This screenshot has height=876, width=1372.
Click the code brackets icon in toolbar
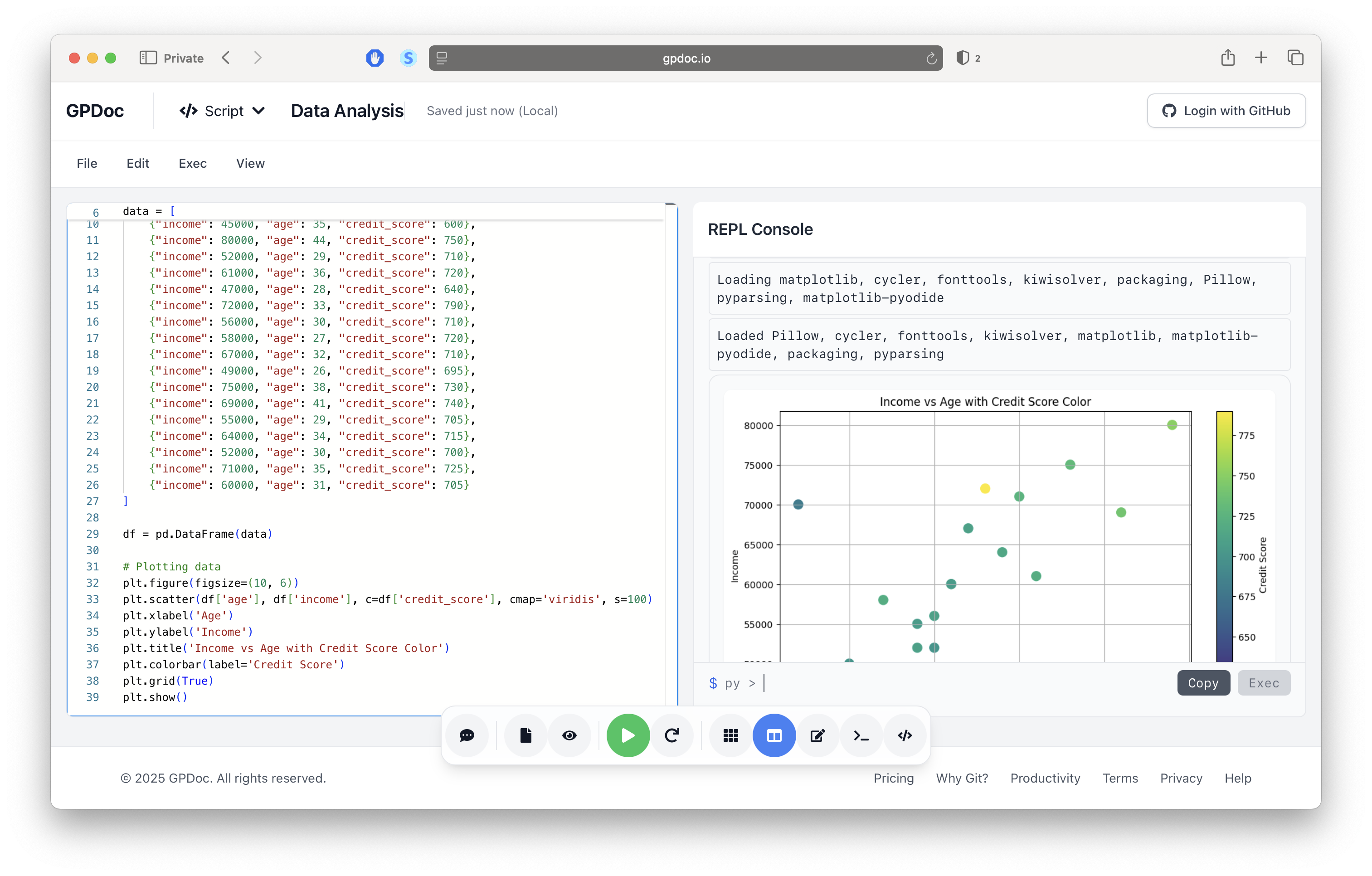pos(904,735)
